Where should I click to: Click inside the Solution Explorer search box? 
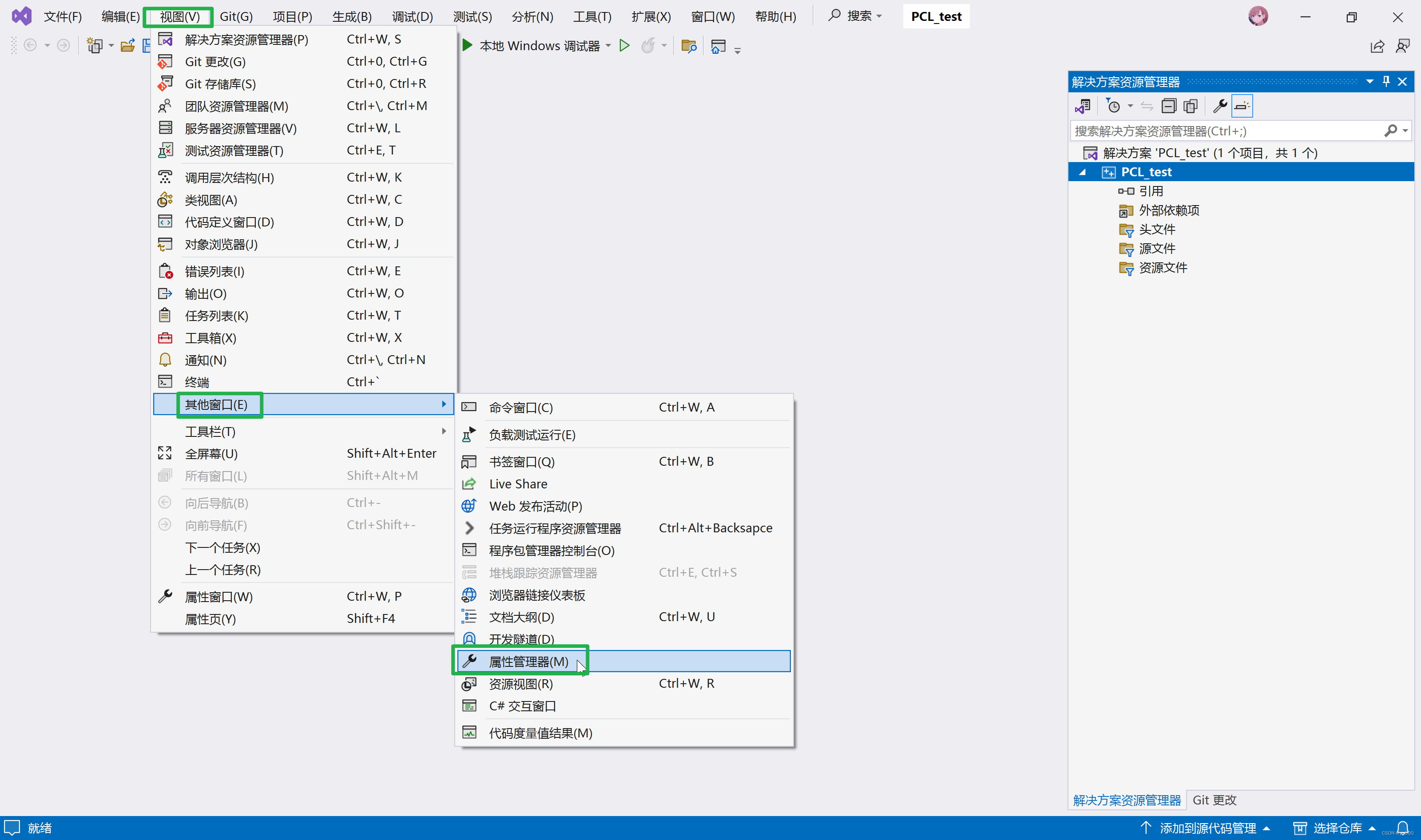coord(1217,131)
